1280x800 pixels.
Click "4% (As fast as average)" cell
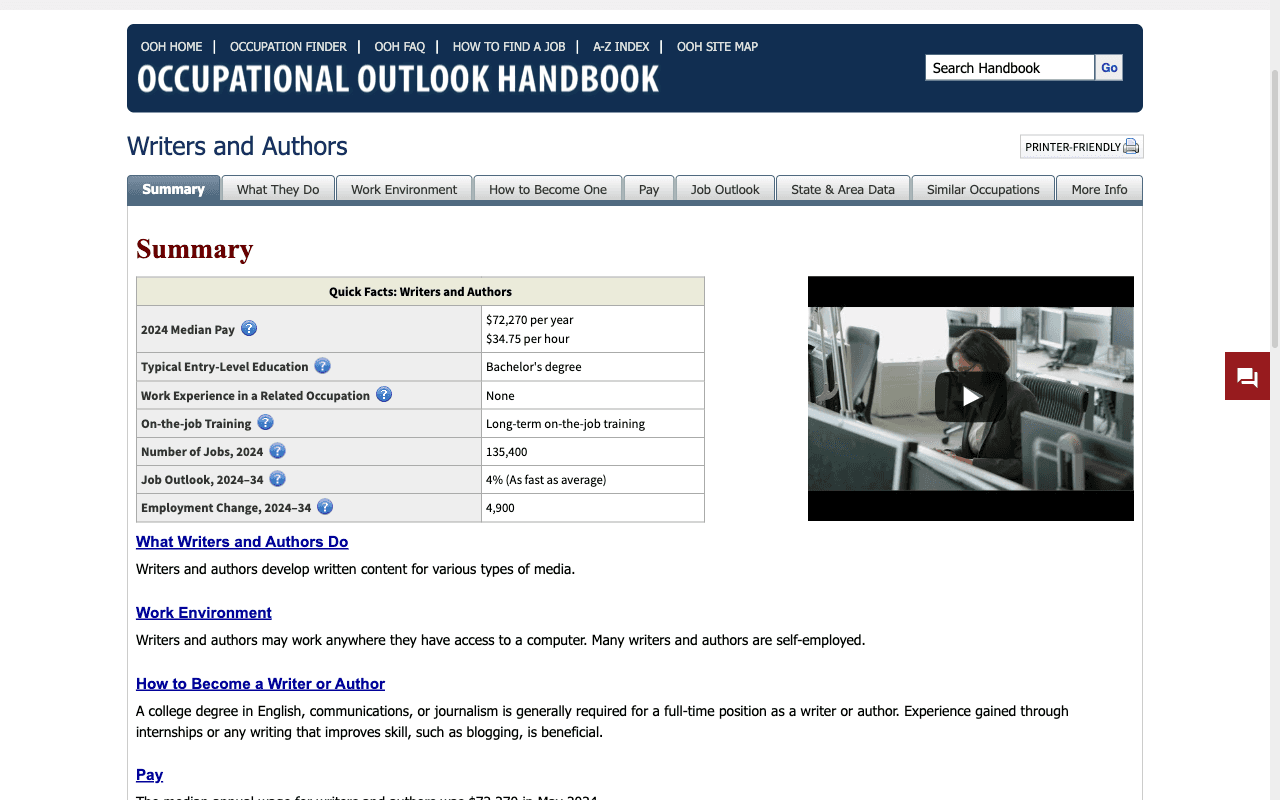coord(593,479)
